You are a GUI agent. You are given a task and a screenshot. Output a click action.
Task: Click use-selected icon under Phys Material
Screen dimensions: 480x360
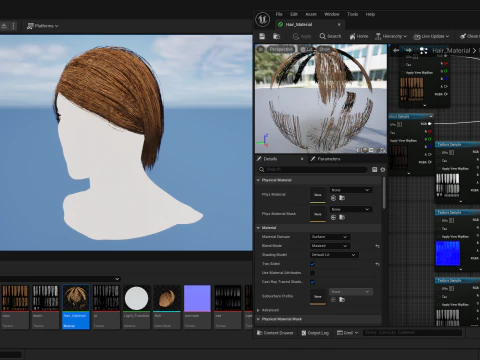[x=333, y=198]
